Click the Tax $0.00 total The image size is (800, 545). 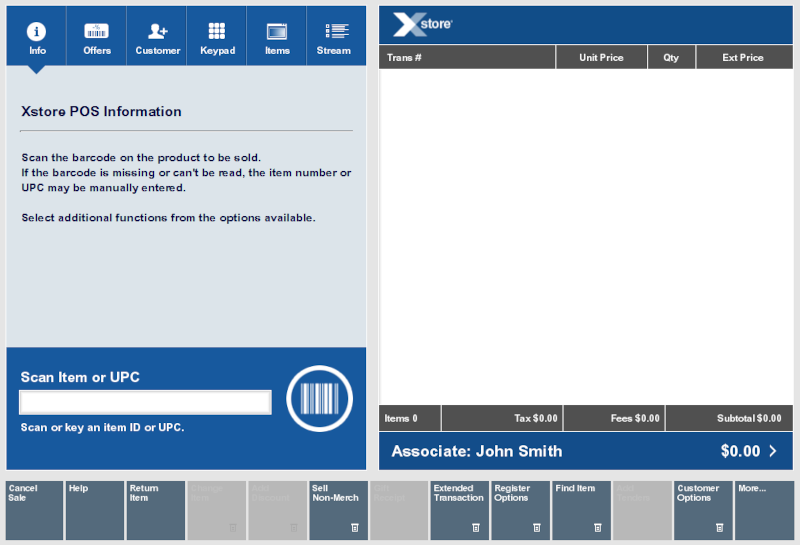coord(502,418)
